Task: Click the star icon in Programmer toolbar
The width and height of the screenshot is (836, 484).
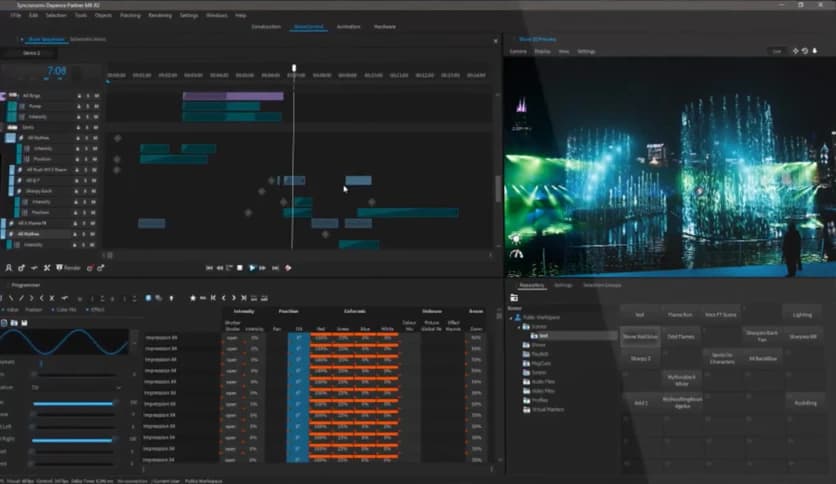Action: (192, 297)
